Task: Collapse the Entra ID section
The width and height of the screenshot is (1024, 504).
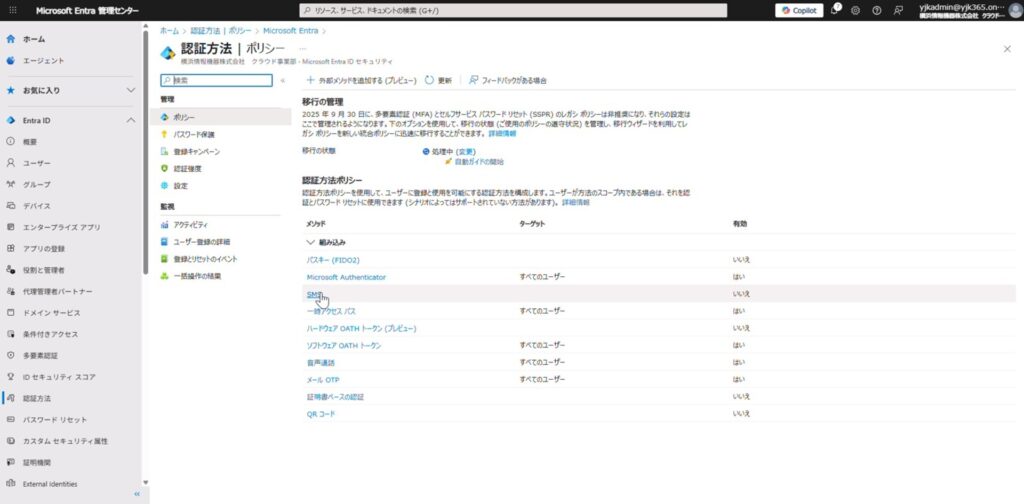Action: click(x=130, y=121)
